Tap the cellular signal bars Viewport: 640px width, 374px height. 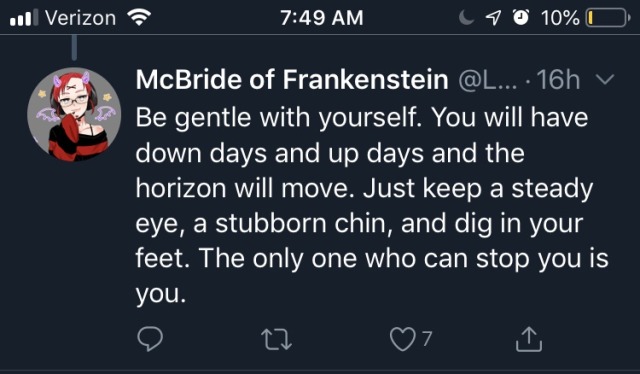pos(24,18)
